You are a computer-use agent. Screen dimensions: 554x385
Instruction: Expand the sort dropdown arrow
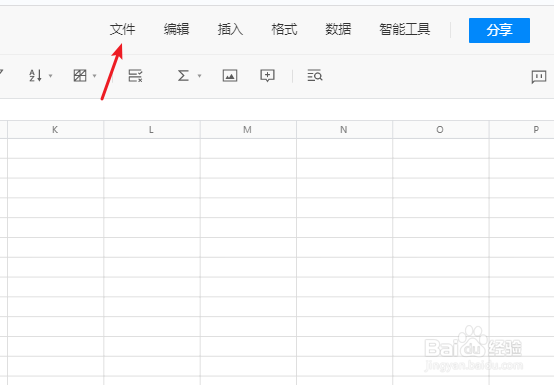pyautogui.click(x=51, y=76)
